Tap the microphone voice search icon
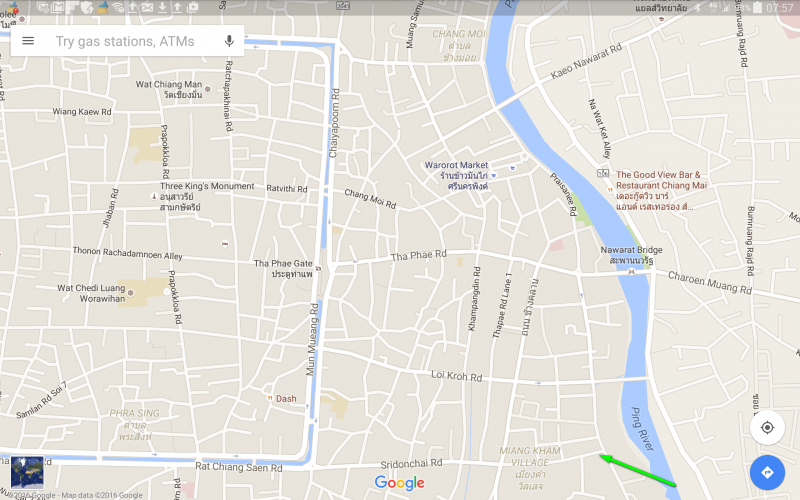Screen dimensions: 800x500 click(229, 41)
